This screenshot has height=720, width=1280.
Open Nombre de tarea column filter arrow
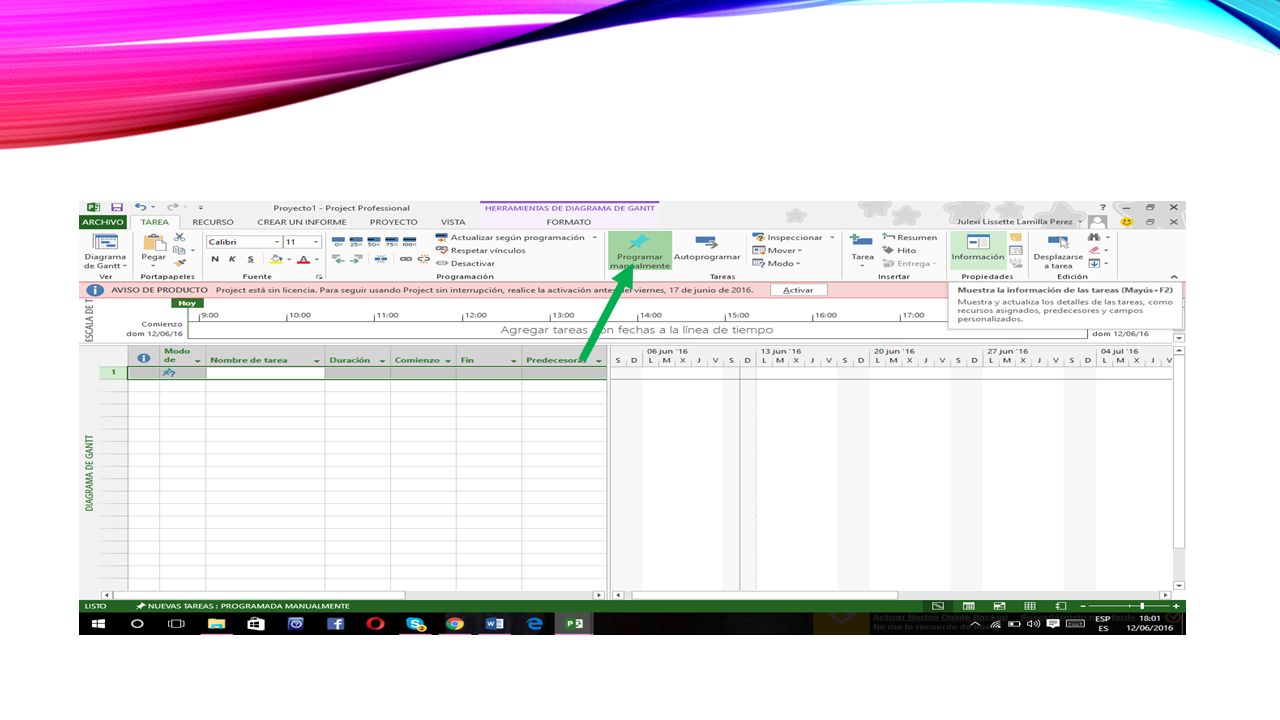coord(317,361)
